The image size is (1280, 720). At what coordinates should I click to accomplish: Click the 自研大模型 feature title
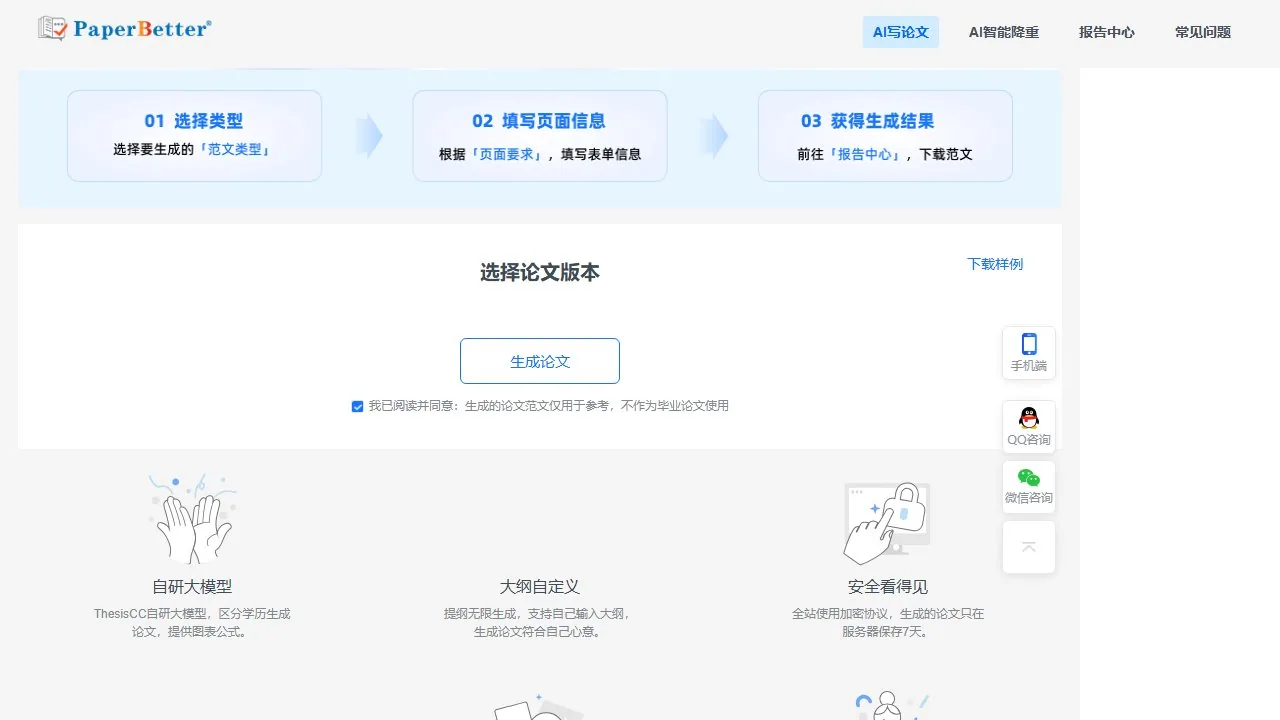point(192,587)
